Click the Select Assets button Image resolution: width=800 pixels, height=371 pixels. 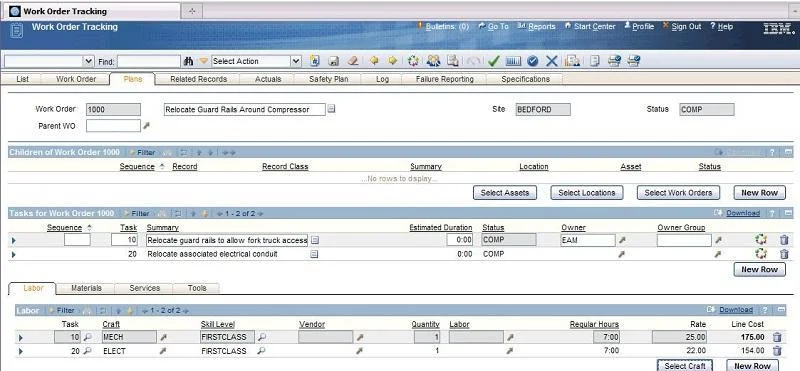(505, 193)
